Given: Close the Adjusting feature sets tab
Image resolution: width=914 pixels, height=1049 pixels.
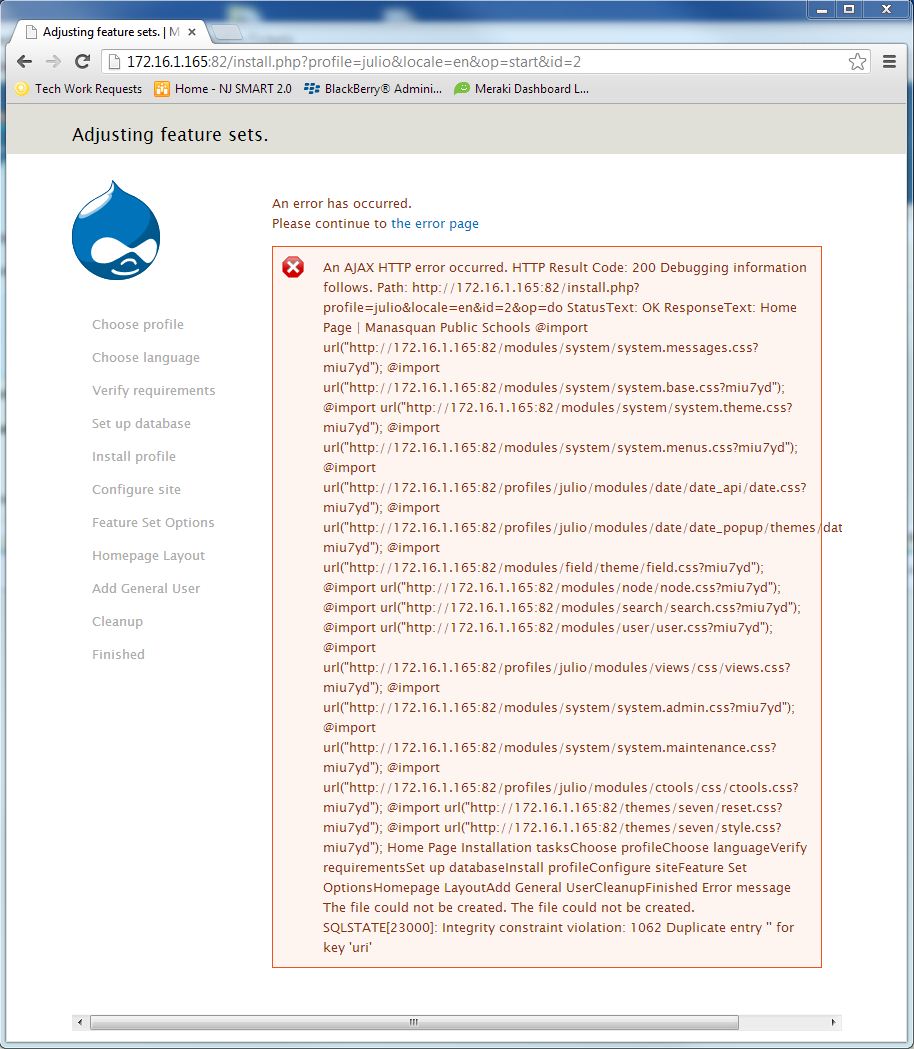Looking at the screenshot, I should (192, 32).
